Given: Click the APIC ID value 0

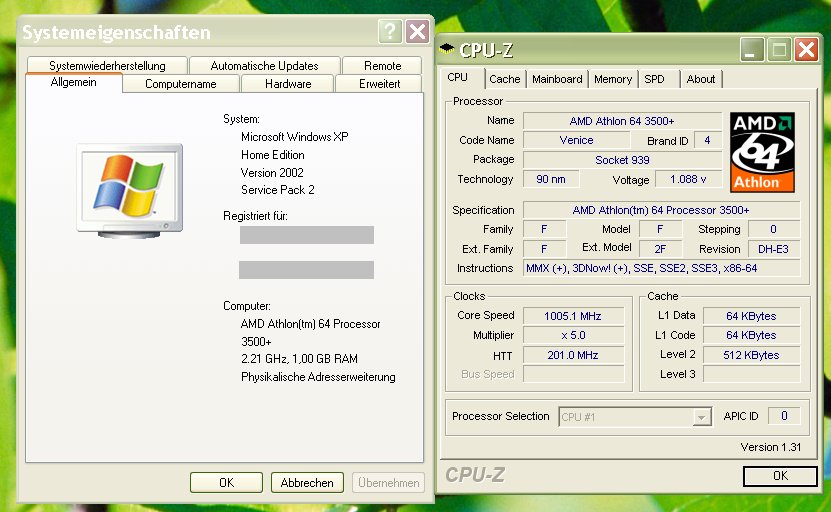Looking at the screenshot, I should click(784, 416).
